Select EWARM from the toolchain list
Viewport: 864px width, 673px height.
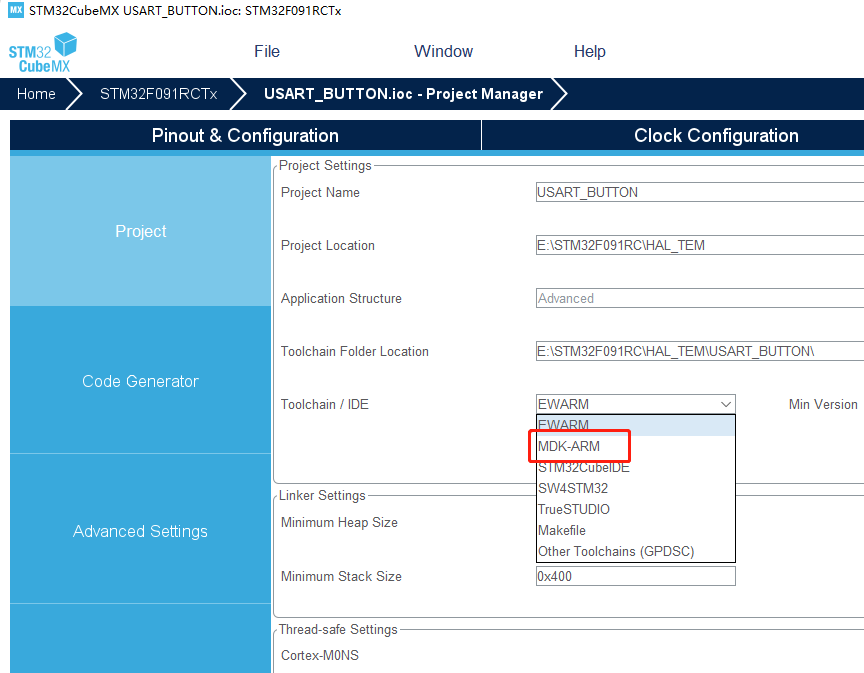[x=636, y=425]
